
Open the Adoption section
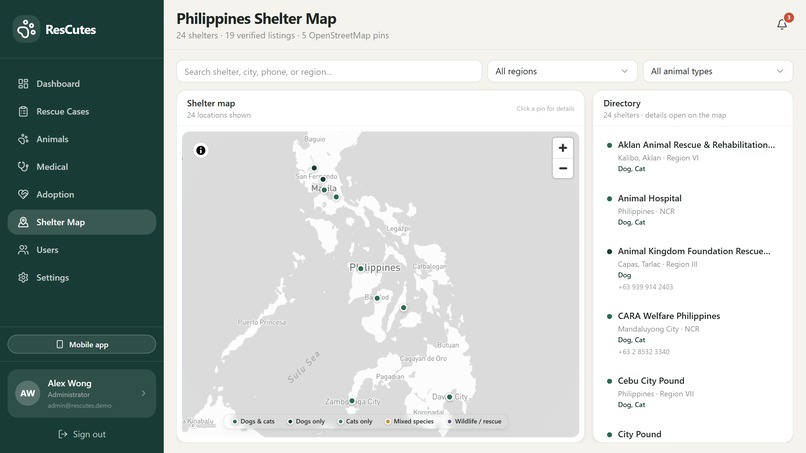pyautogui.click(x=82, y=194)
